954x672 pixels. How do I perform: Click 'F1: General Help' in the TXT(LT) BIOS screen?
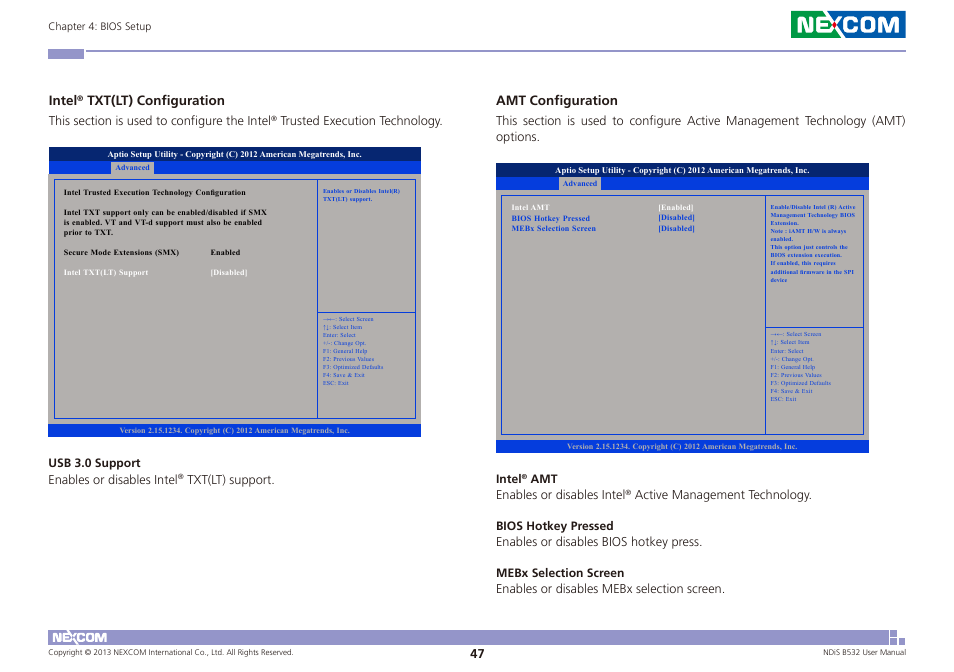click(345, 351)
